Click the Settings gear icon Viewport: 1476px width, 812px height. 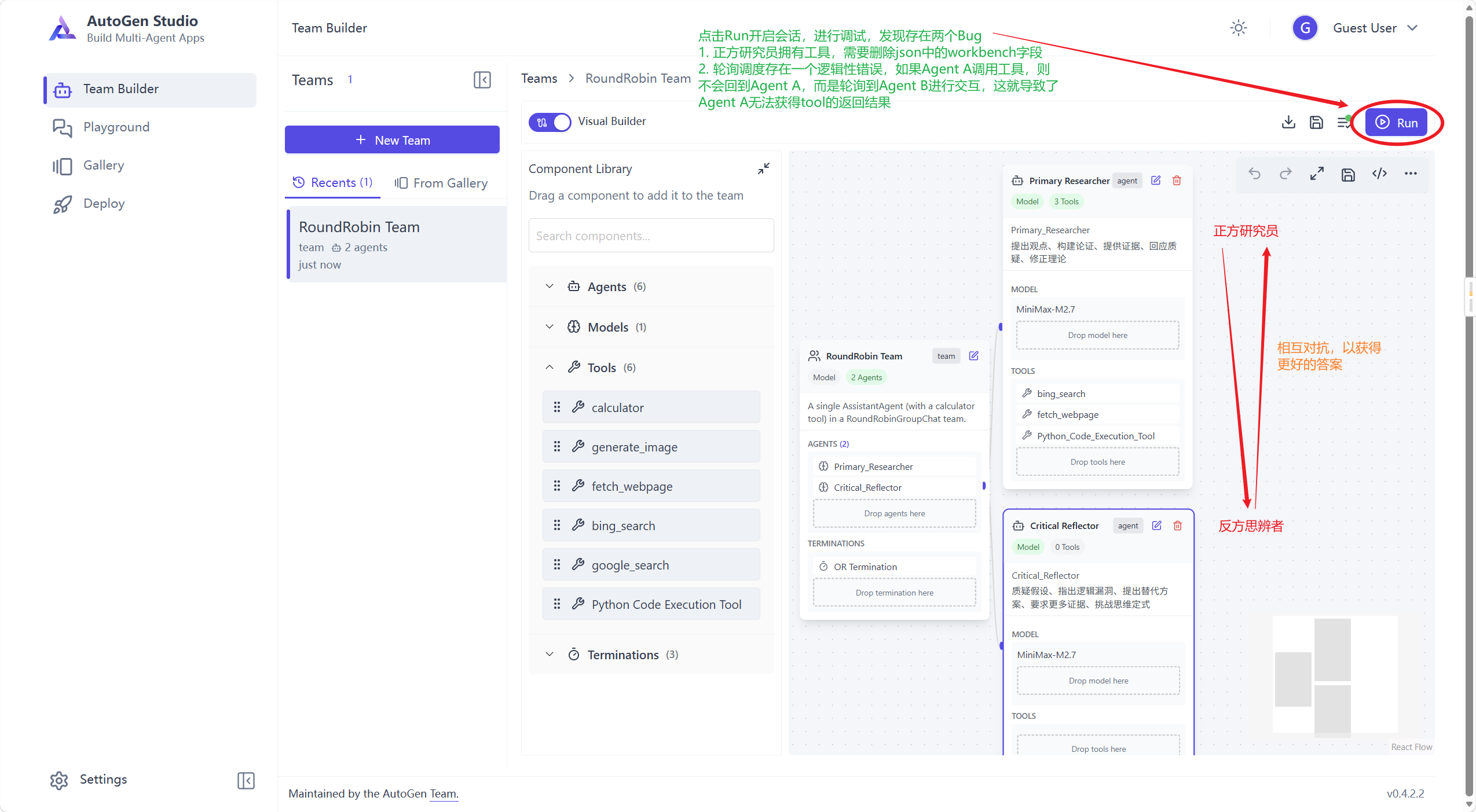[x=59, y=780]
